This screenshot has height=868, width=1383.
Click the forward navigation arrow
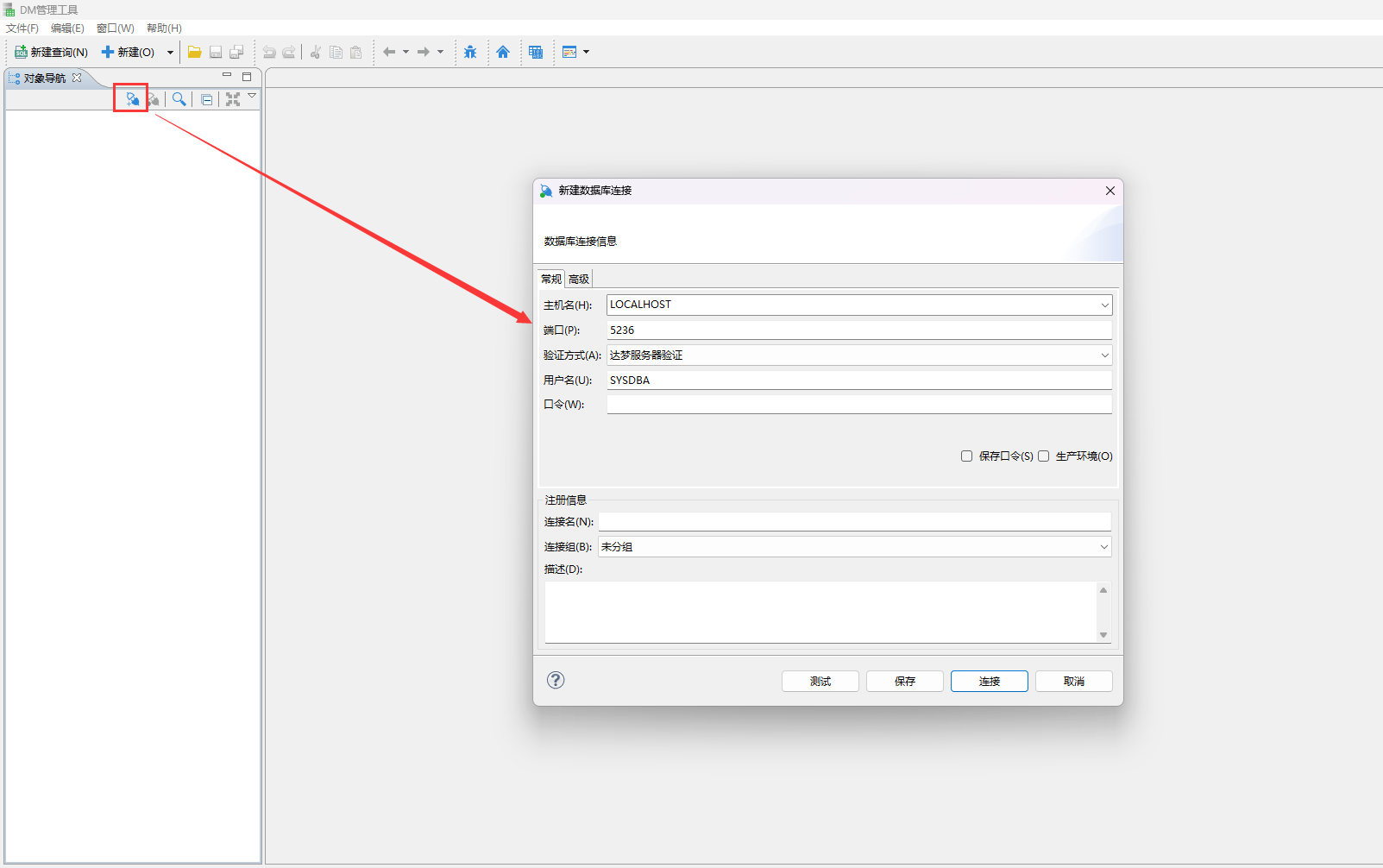(424, 52)
